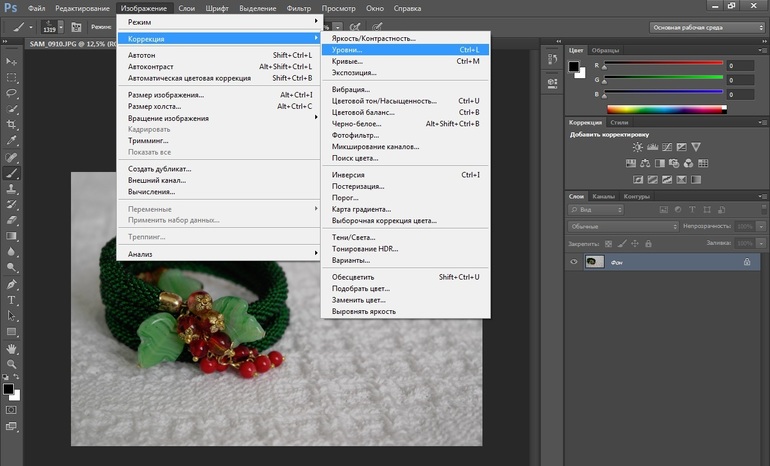Select the Lasso tool

coord(12,92)
